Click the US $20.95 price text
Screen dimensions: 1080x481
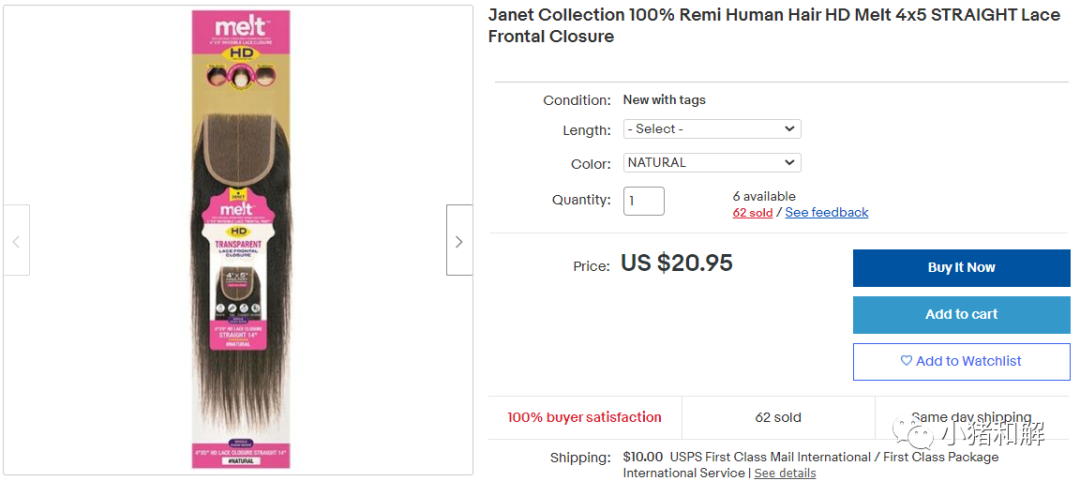677,263
